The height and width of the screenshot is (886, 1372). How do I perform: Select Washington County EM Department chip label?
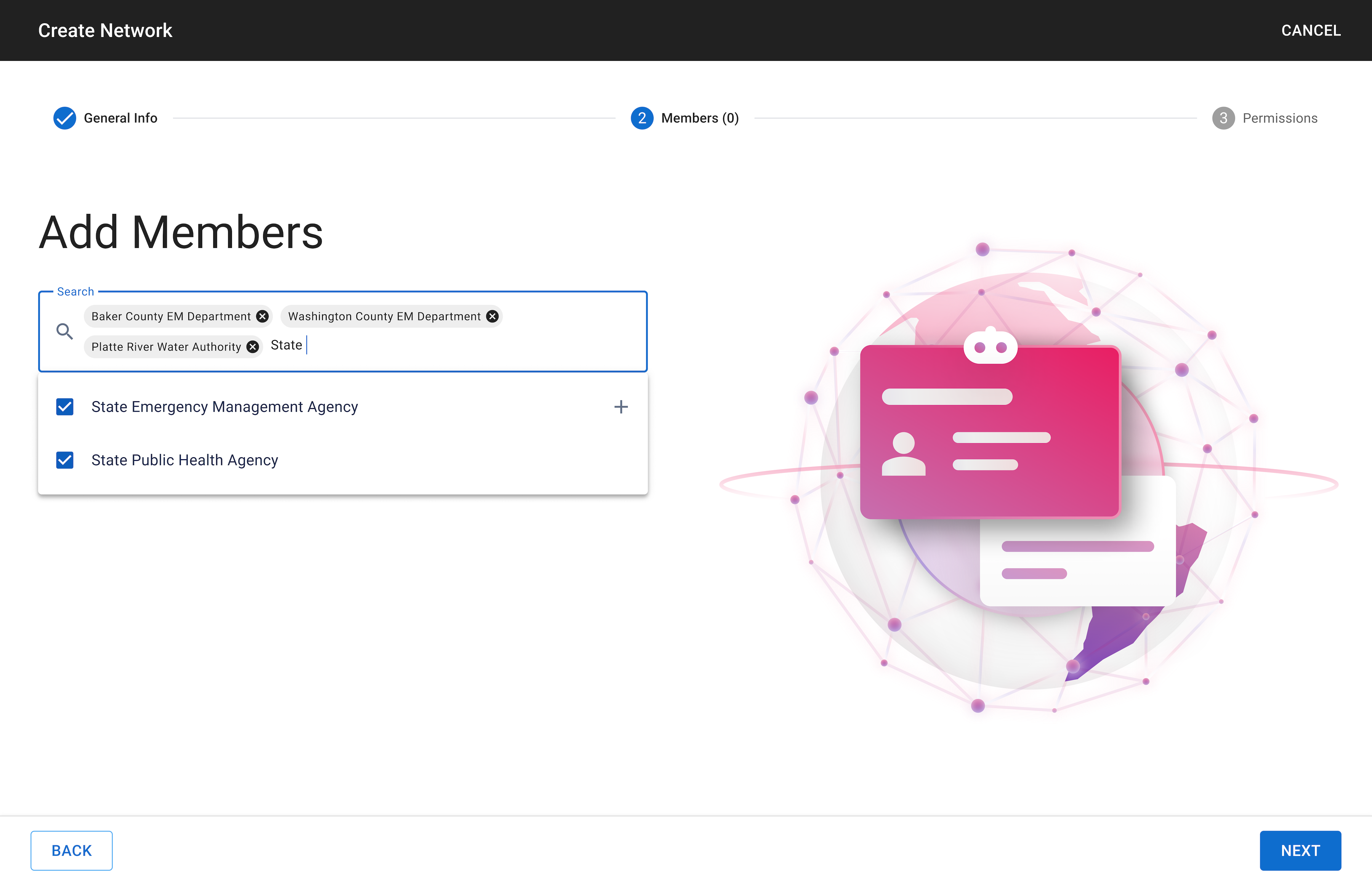384,316
